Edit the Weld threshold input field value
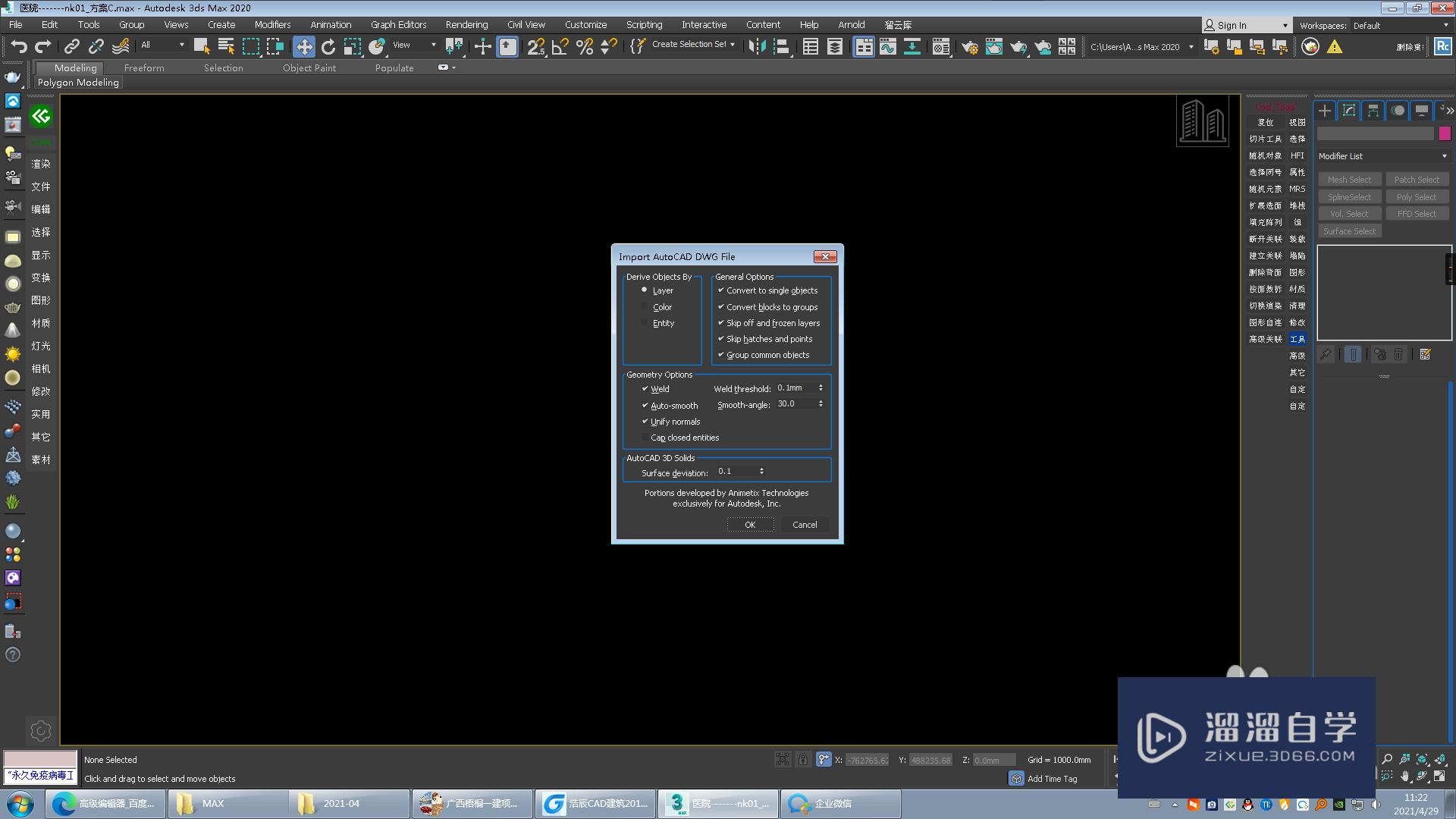 (x=795, y=388)
